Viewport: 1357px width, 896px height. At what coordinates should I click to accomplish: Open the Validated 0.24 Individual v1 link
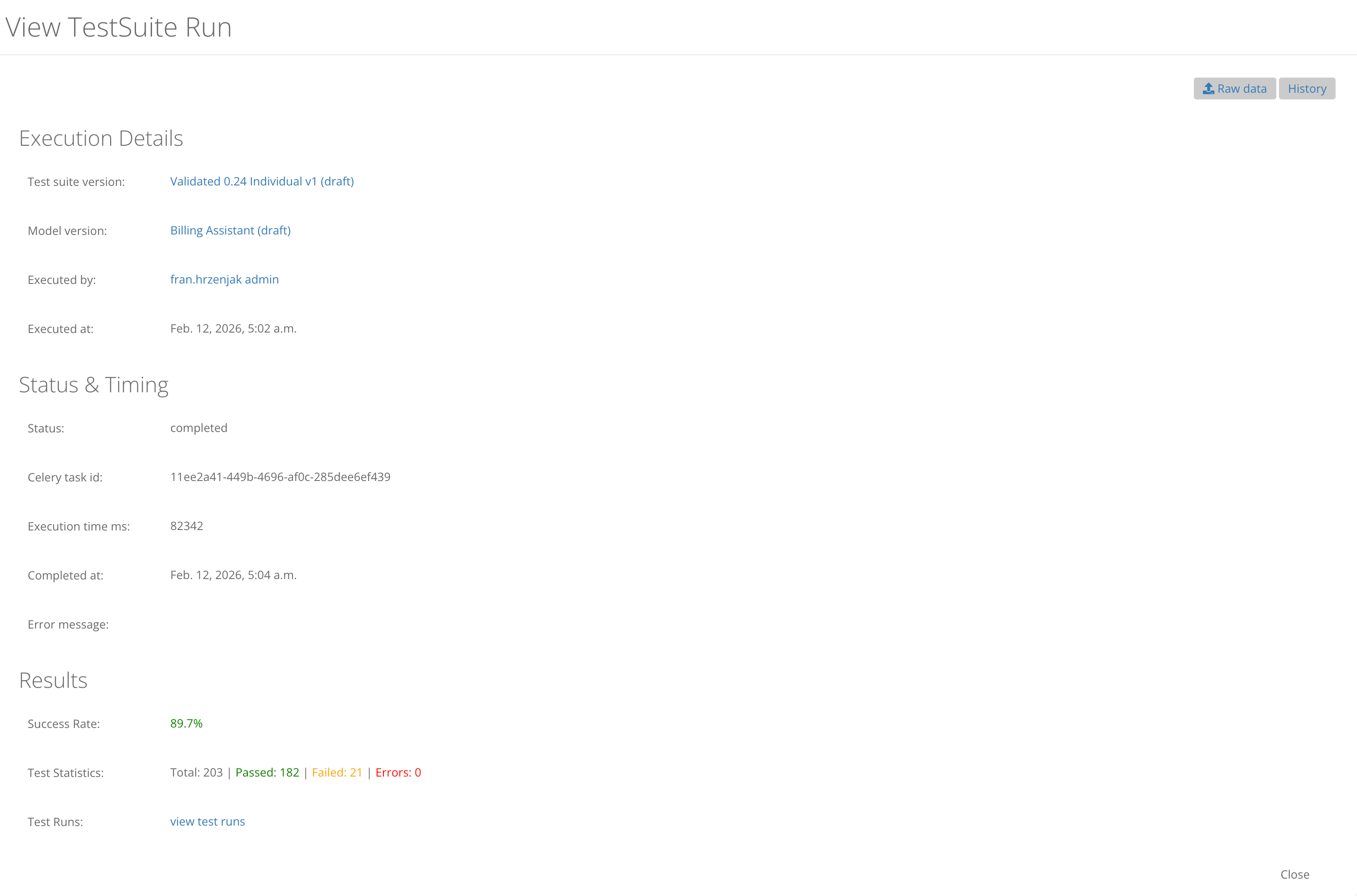(x=262, y=181)
